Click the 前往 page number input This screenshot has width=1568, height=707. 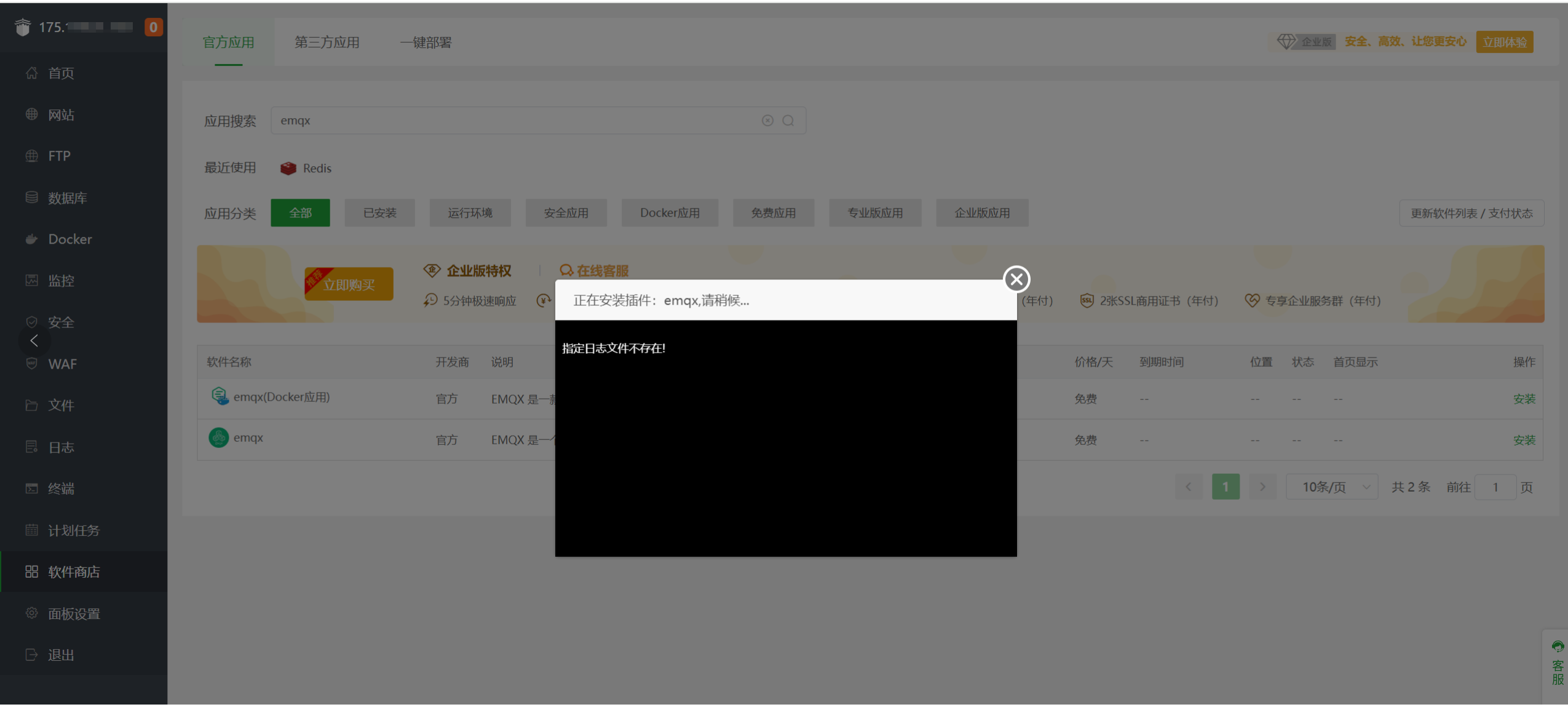coord(1495,487)
